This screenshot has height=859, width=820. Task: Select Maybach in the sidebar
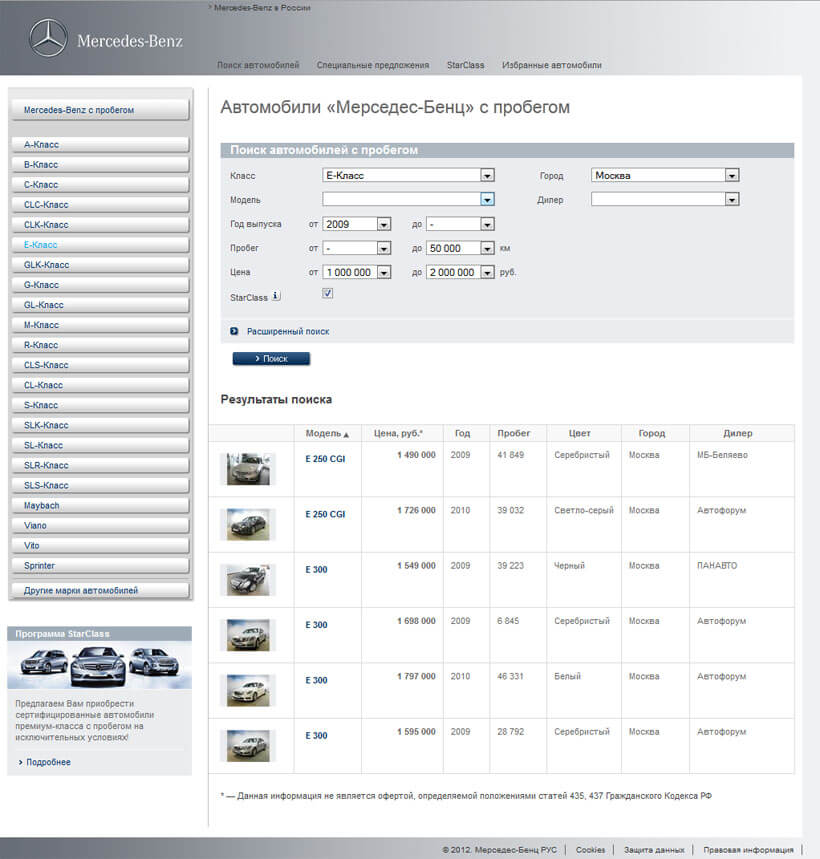[x=100, y=506]
